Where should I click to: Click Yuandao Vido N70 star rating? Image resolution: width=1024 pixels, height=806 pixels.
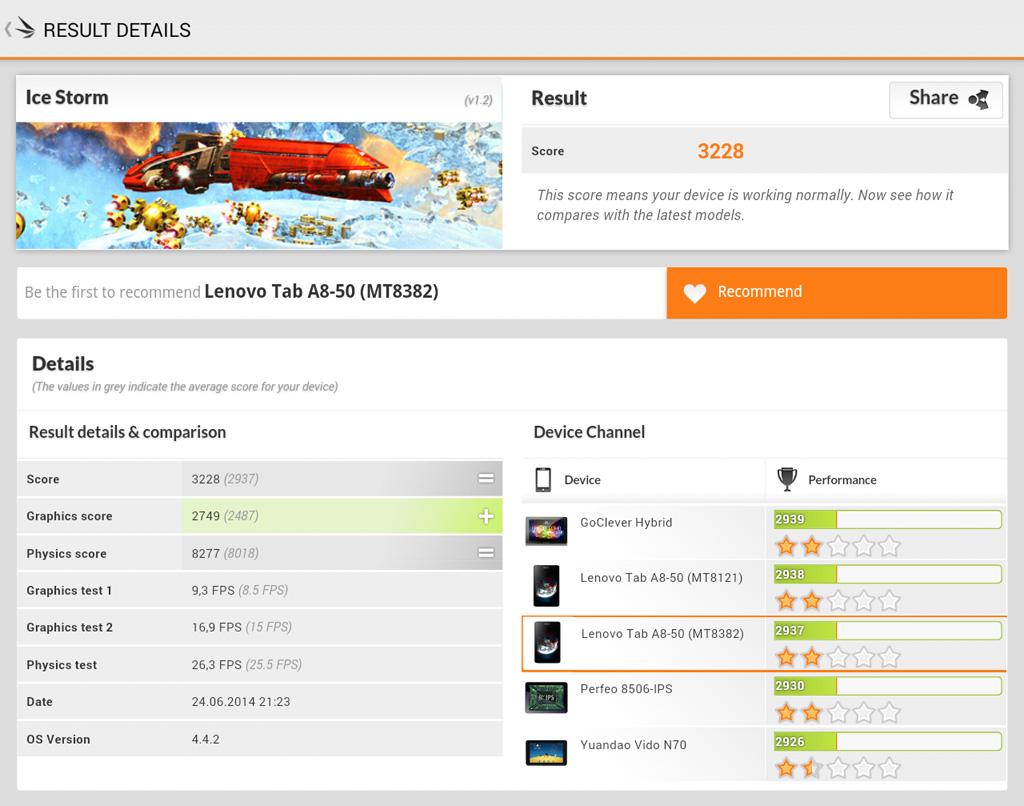[838, 768]
